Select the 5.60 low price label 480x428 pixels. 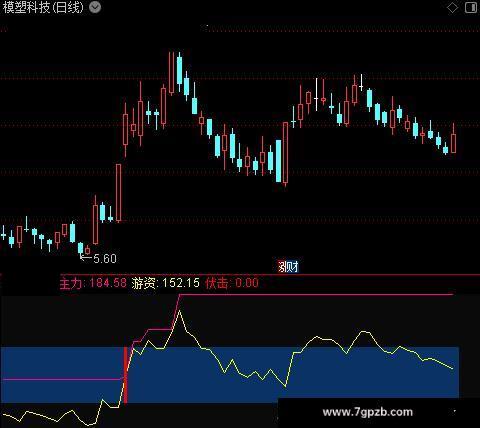coord(105,259)
